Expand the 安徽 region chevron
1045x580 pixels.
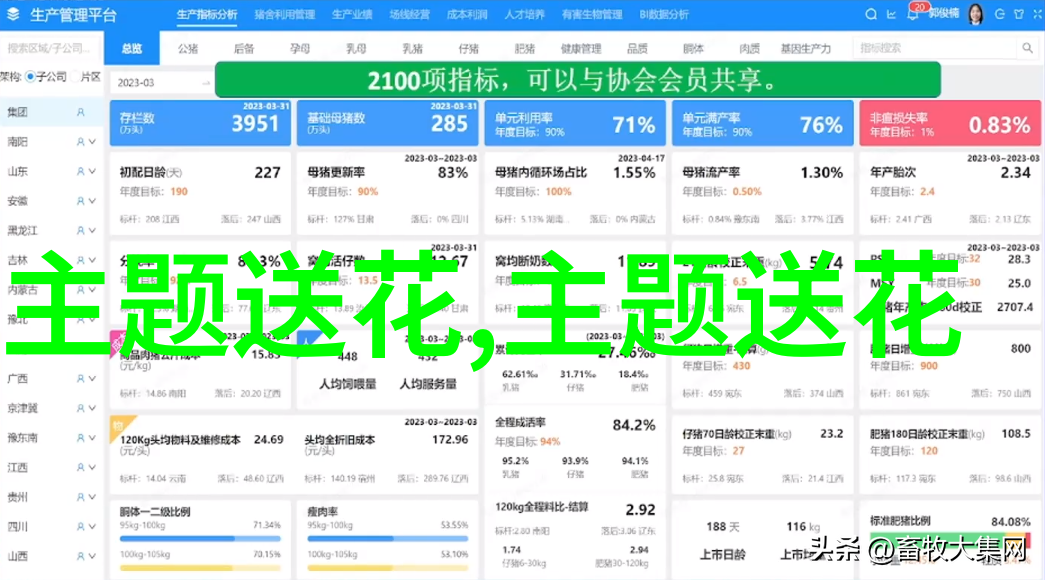coord(93,201)
